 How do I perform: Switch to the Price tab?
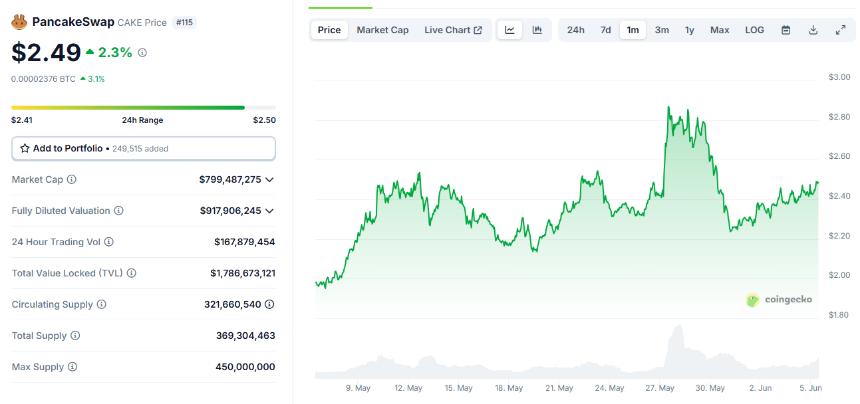[x=329, y=30]
